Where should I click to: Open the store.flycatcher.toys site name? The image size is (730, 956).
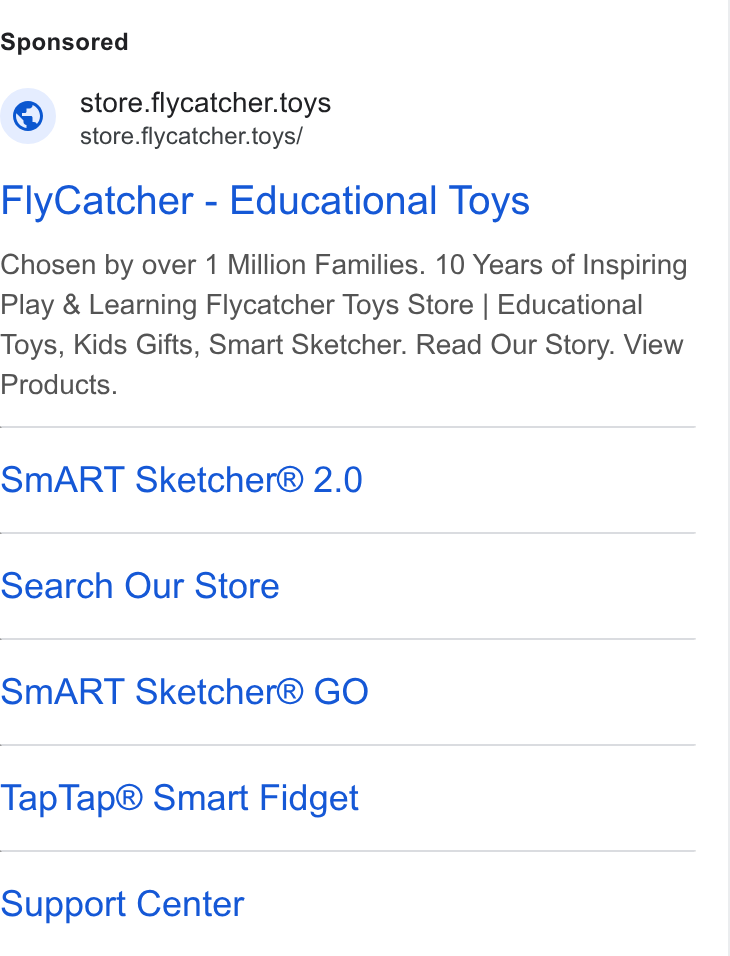206,102
